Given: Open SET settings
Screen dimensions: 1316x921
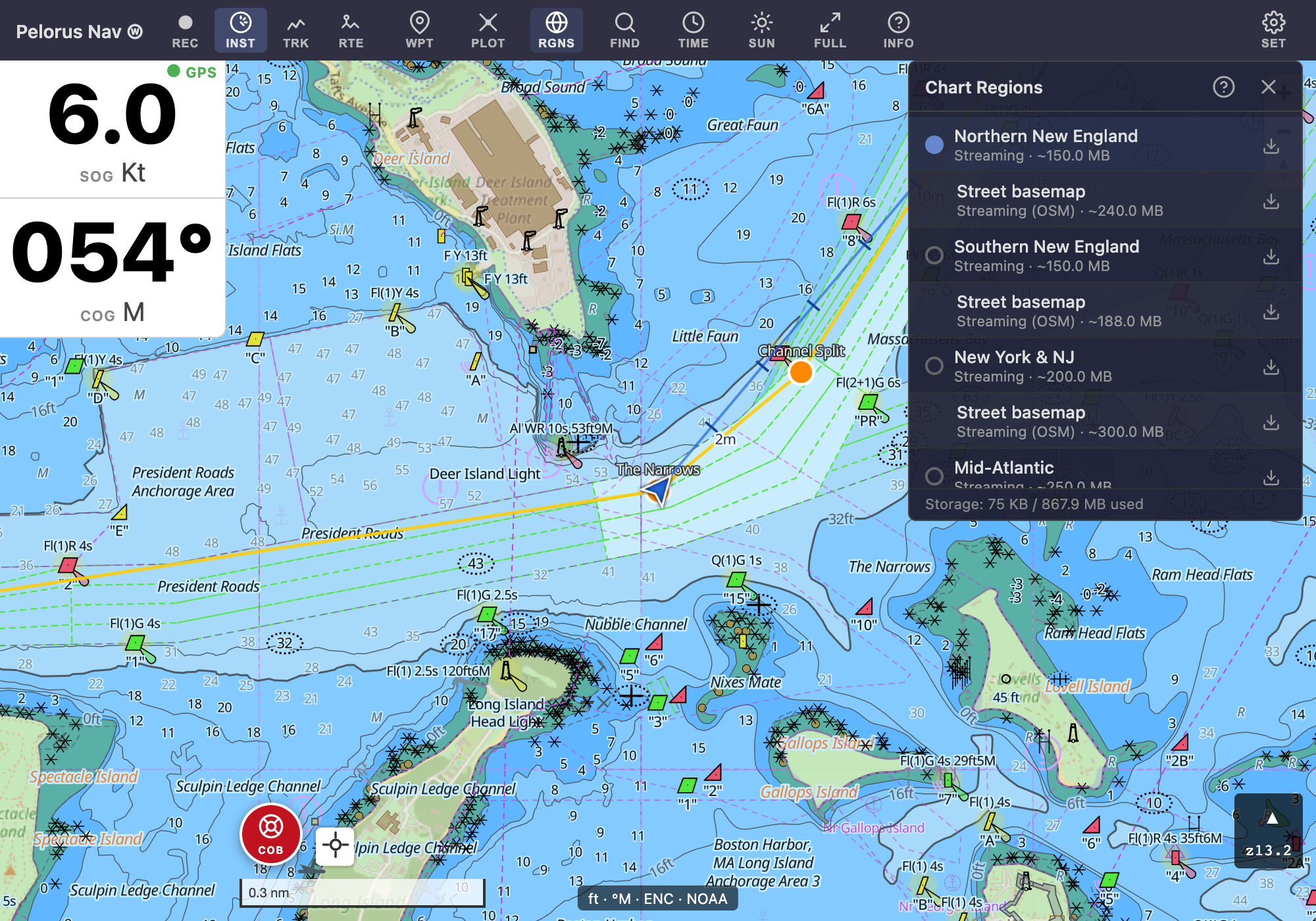Looking at the screenshot, I should [x=1273, y=31].
